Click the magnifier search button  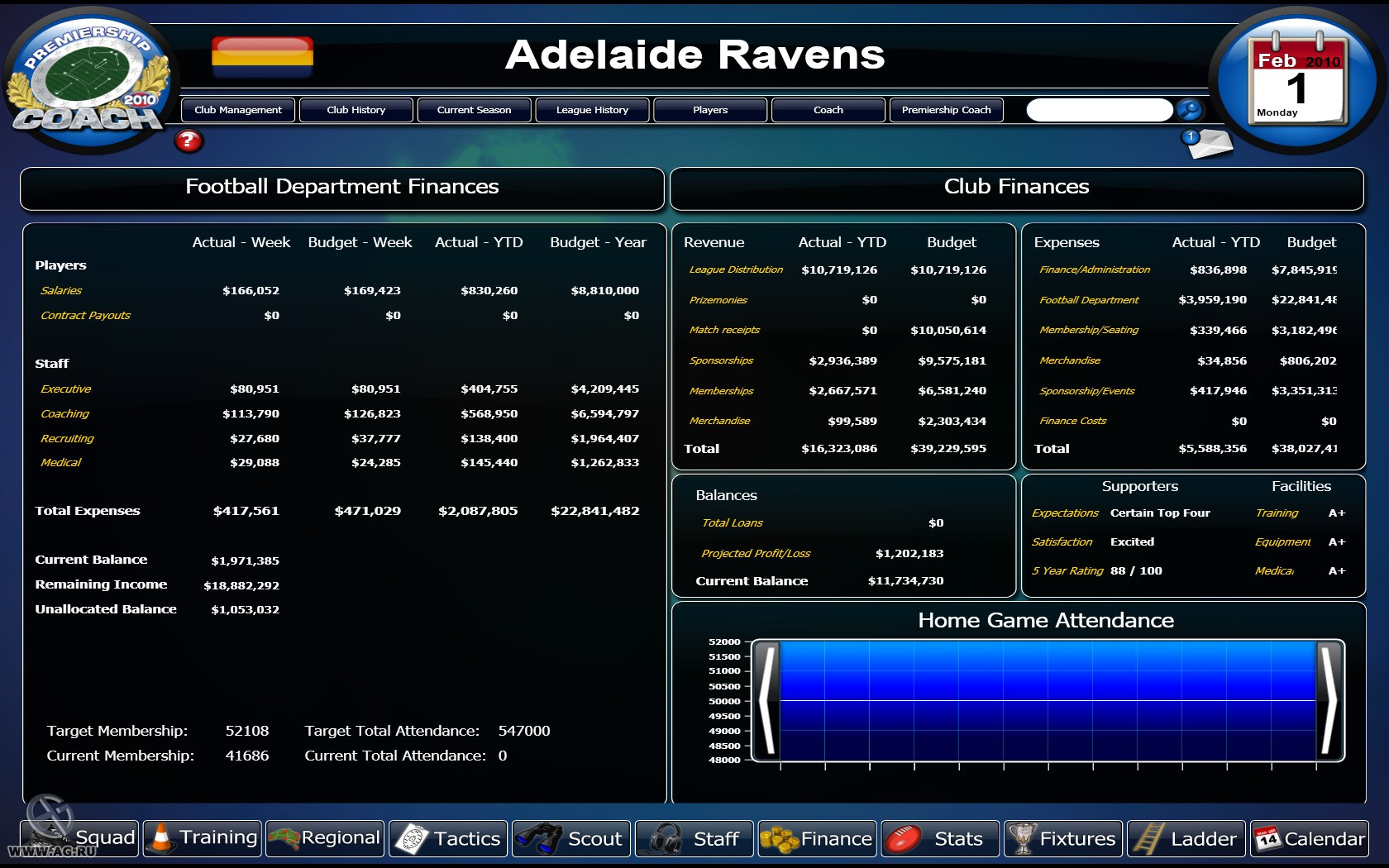point(1189,110)
